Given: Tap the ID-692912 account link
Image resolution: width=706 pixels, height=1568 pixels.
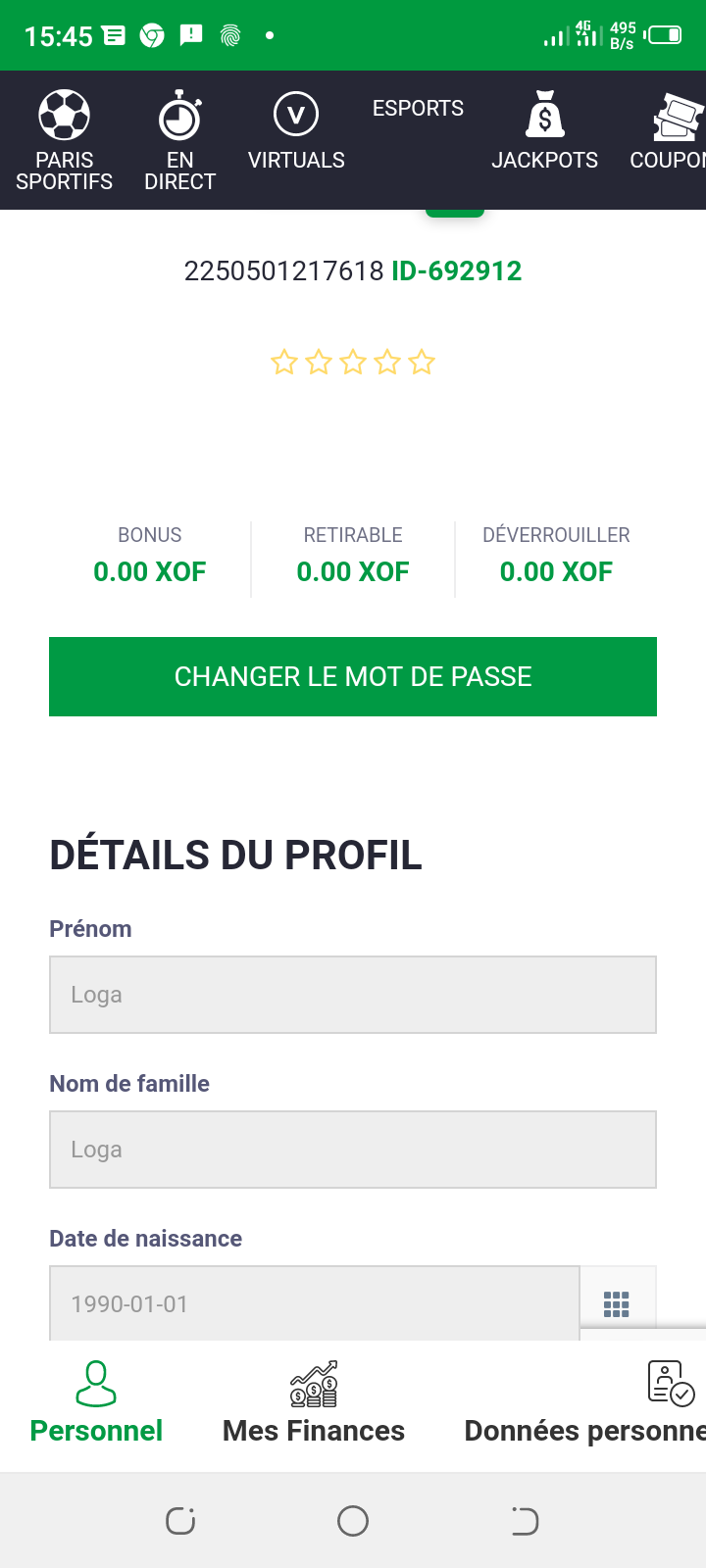Looking at the screenshot, I should coord(457,271).
